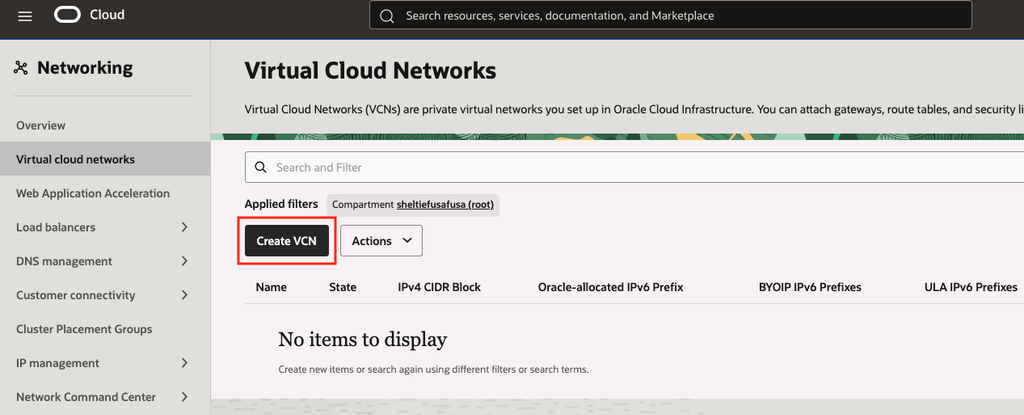The image size is (1024, 415).
Task: Open Web Application Acceleration
Action: click(x=93, y=193)
